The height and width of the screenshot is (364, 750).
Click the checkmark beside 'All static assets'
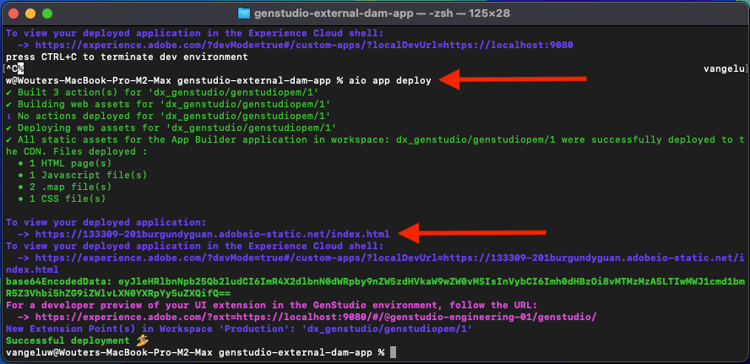(9, 140)
